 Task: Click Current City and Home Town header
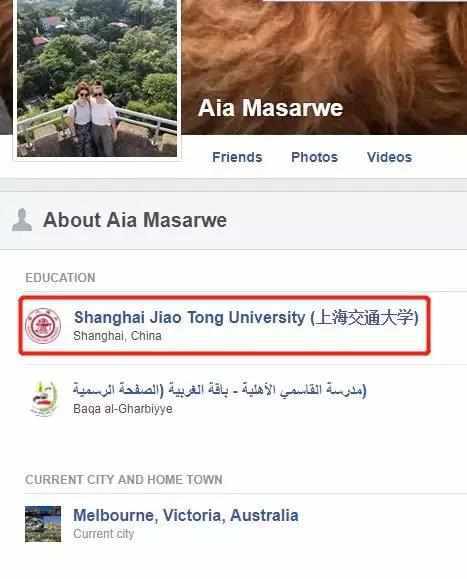pos(124,480)
